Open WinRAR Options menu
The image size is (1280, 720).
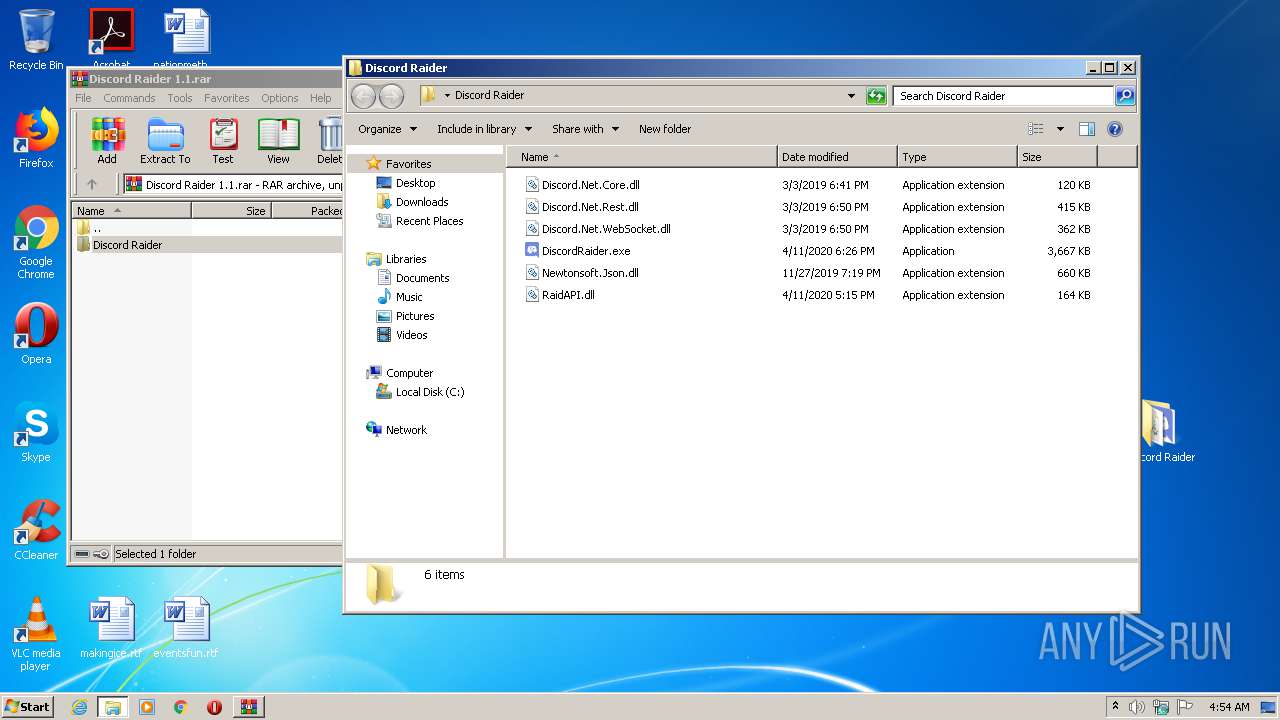(280, 98)
